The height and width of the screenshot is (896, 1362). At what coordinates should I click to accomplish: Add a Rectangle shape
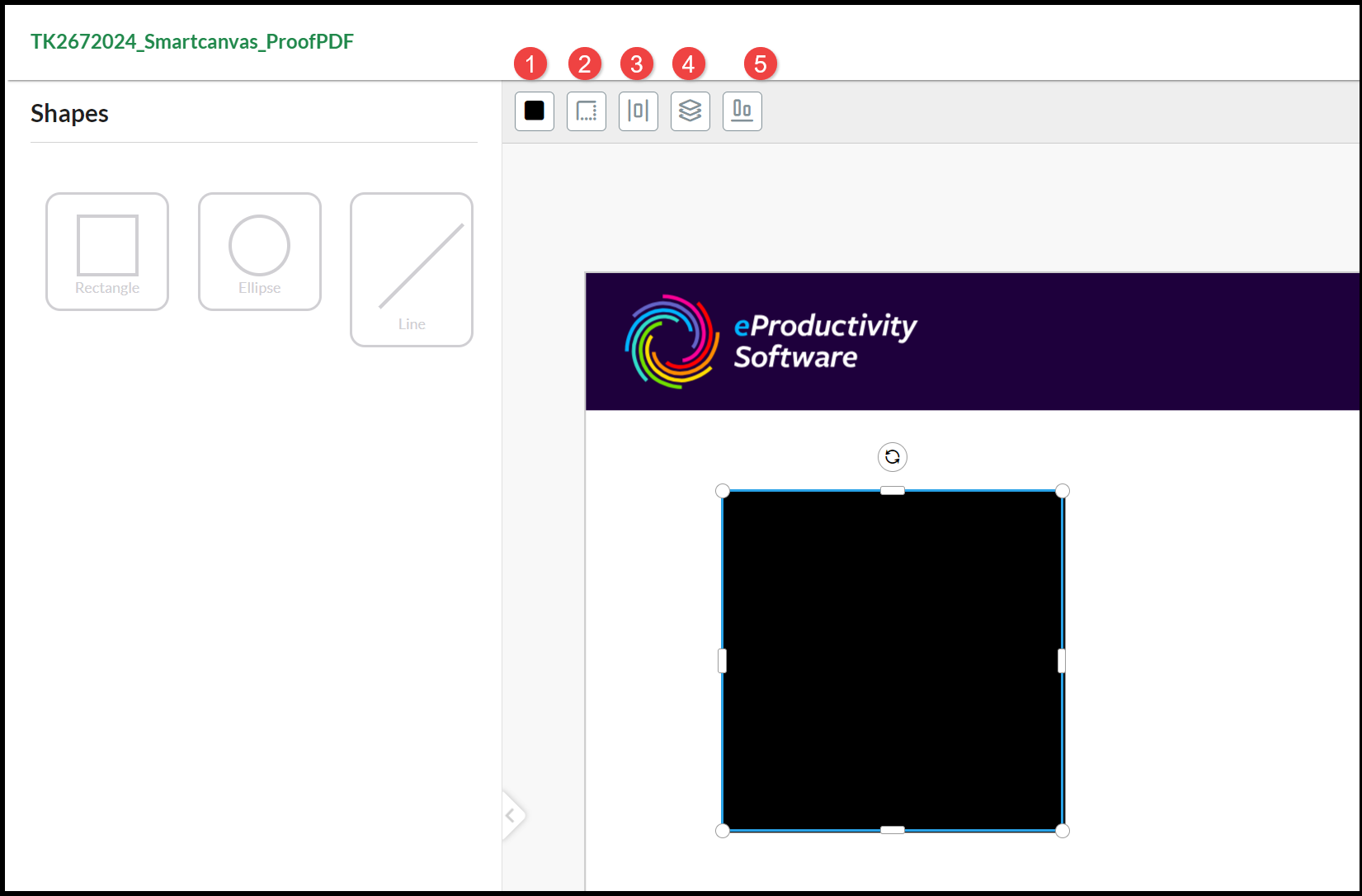click(x=107, y=252)
